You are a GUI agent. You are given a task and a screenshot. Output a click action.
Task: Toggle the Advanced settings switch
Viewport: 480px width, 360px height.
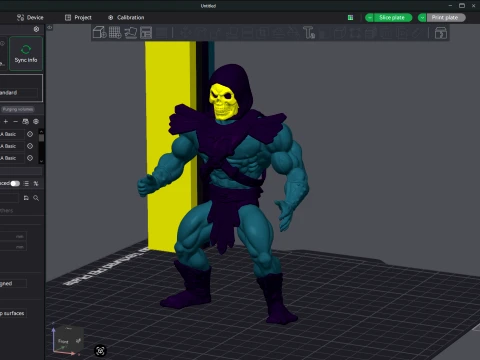coord(15,183)
